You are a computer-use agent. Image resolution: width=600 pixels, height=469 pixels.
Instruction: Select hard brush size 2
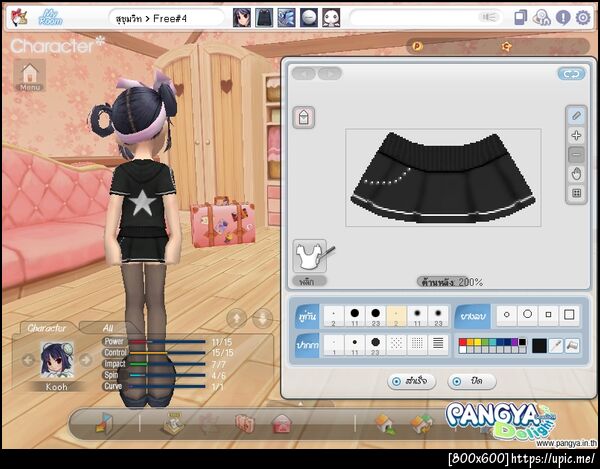[x=334, y=316]
